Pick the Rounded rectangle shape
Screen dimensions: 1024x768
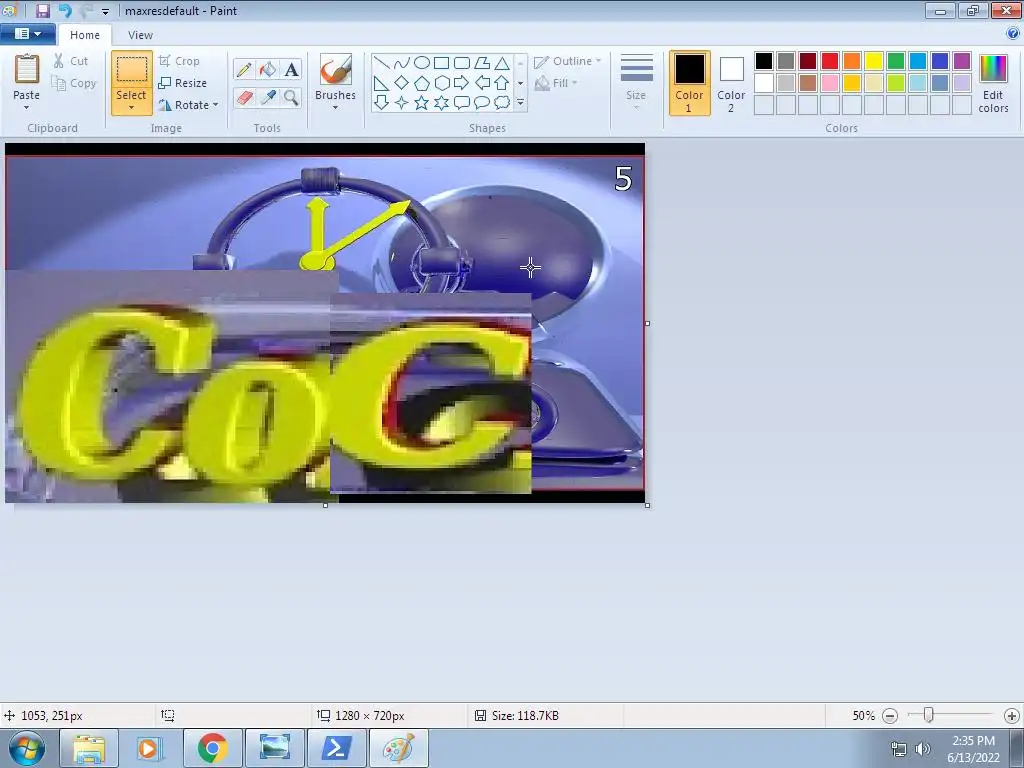pyautogui.click(x=462, y=63)
